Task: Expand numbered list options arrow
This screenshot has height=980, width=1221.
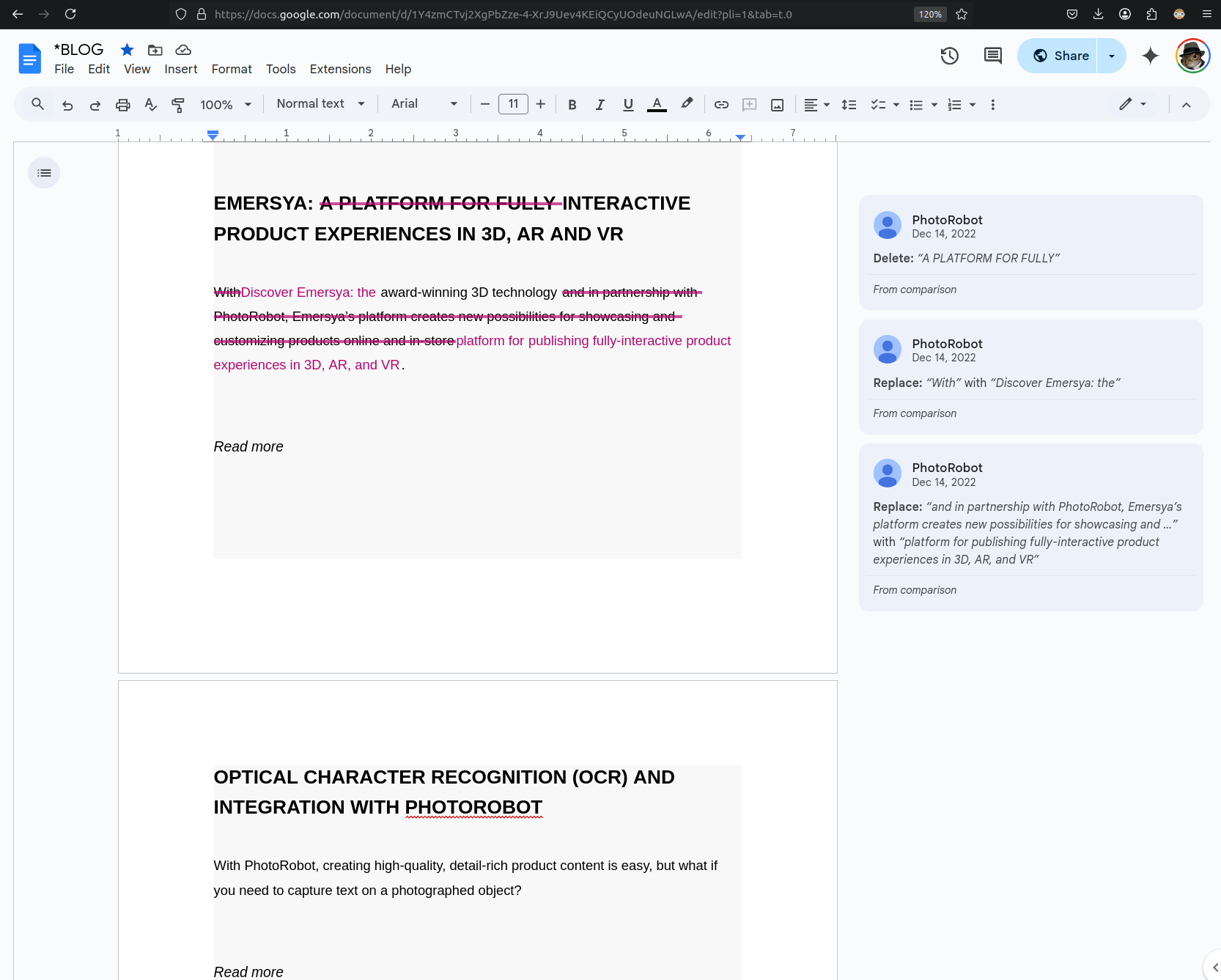Action: tap(973, 105)
